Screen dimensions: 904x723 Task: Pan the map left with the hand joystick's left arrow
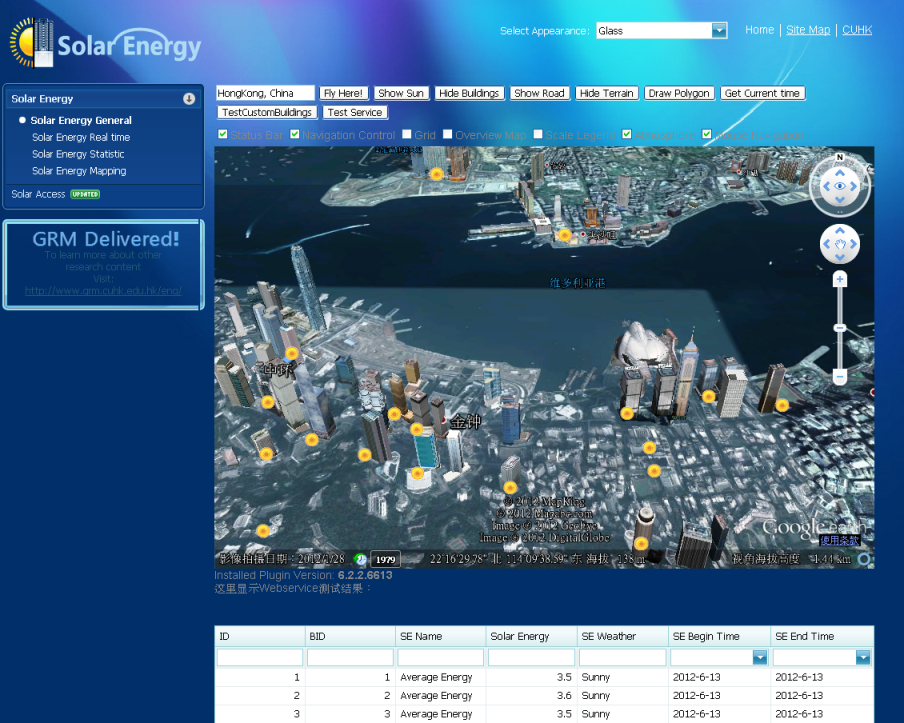coord(827,244)
